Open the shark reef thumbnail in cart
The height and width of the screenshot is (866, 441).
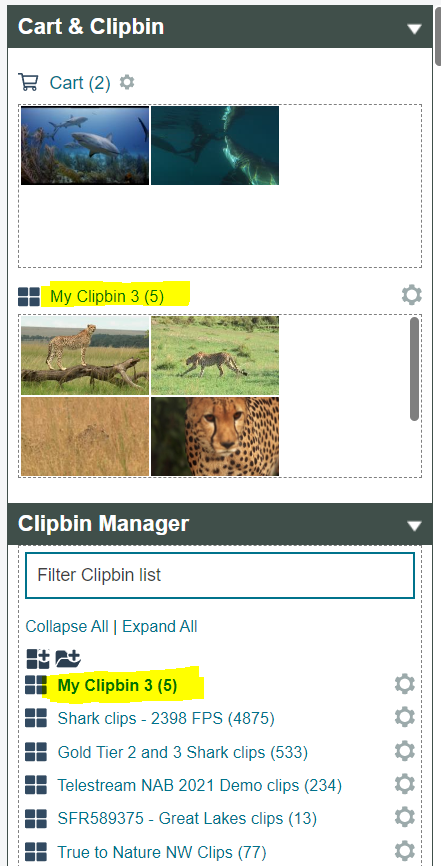(85, 145)
